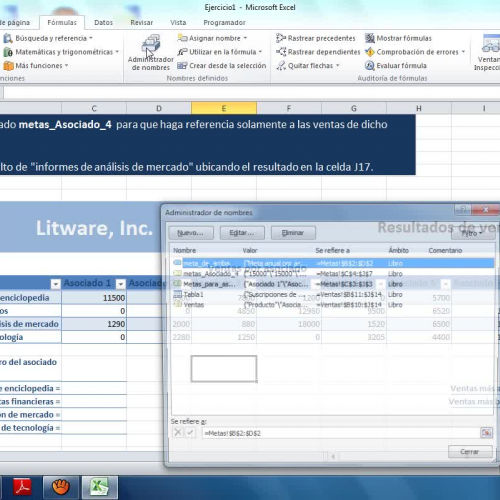Viewport: 500px width, 500px height.
Task: Select the Metas_para_as... name row
Action: click(x=333, y=284)
